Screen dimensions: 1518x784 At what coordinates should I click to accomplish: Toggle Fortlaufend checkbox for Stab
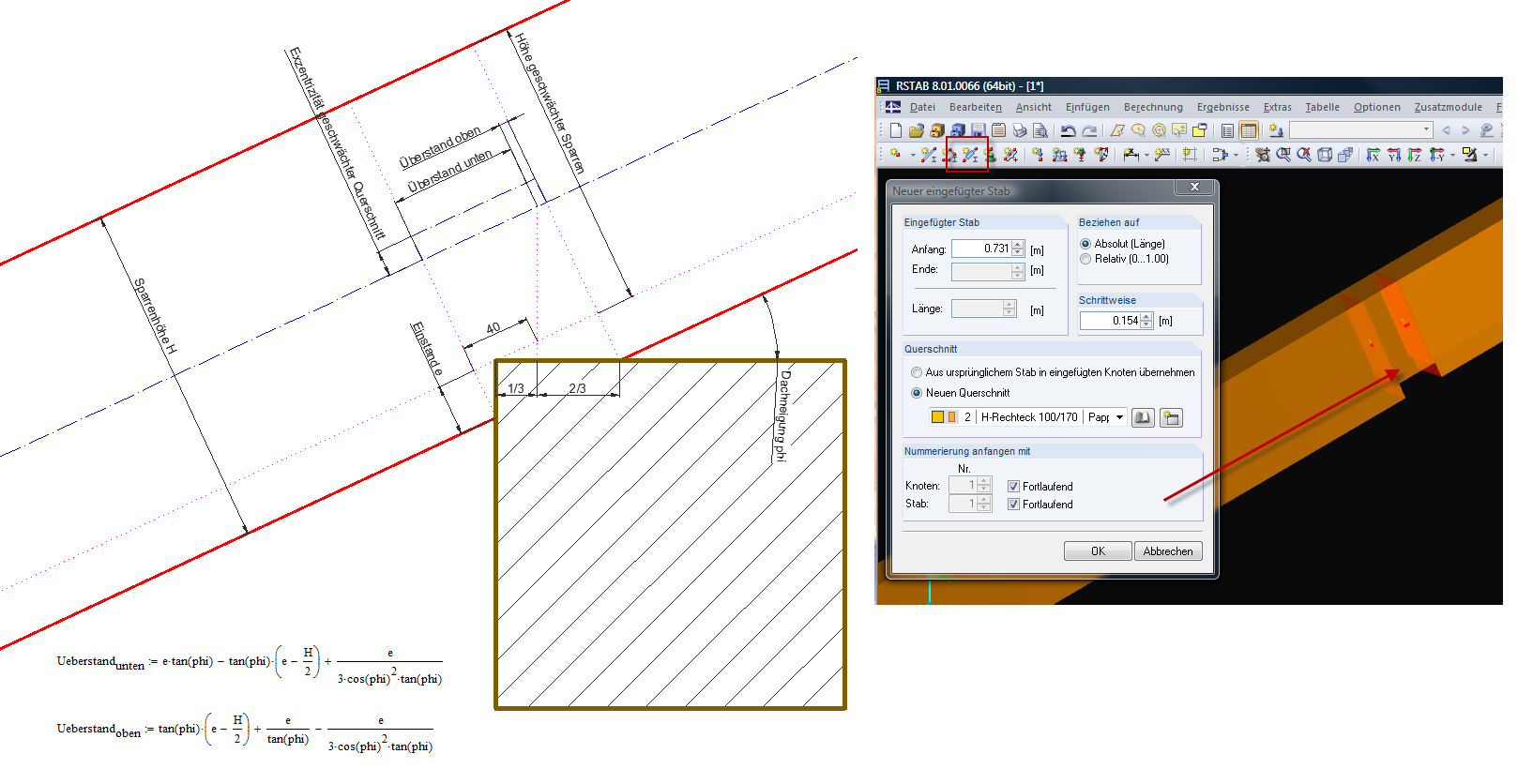(1013, 505)
